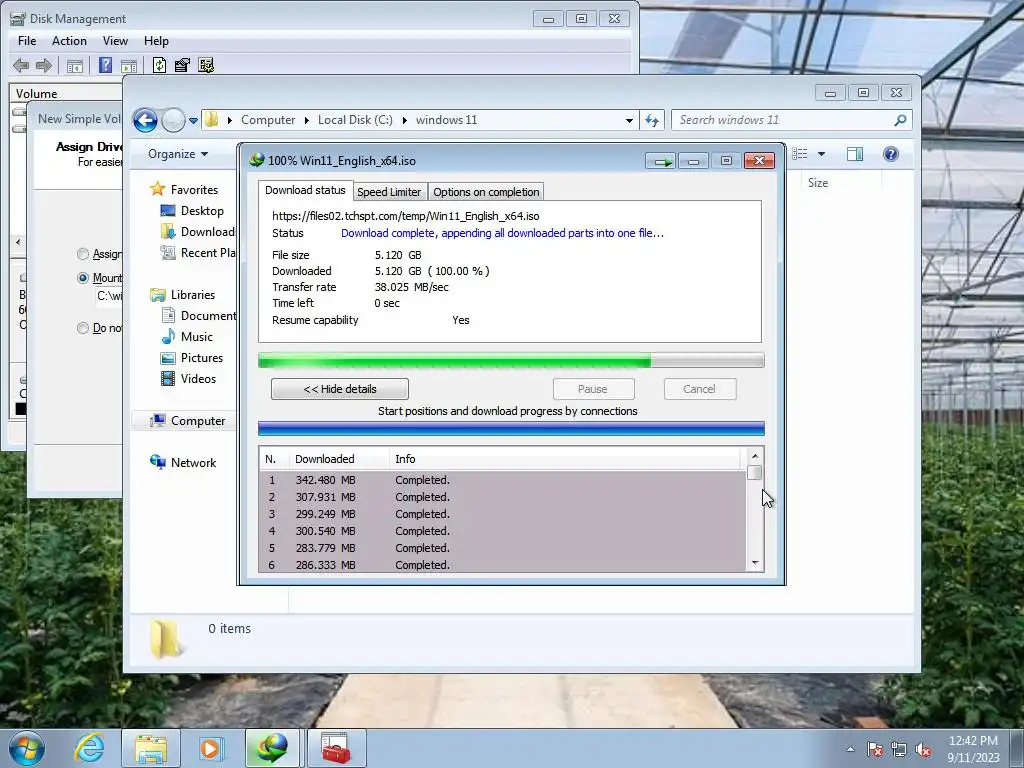Select Network in navigation pane
1024x768 pixels.
193,463
